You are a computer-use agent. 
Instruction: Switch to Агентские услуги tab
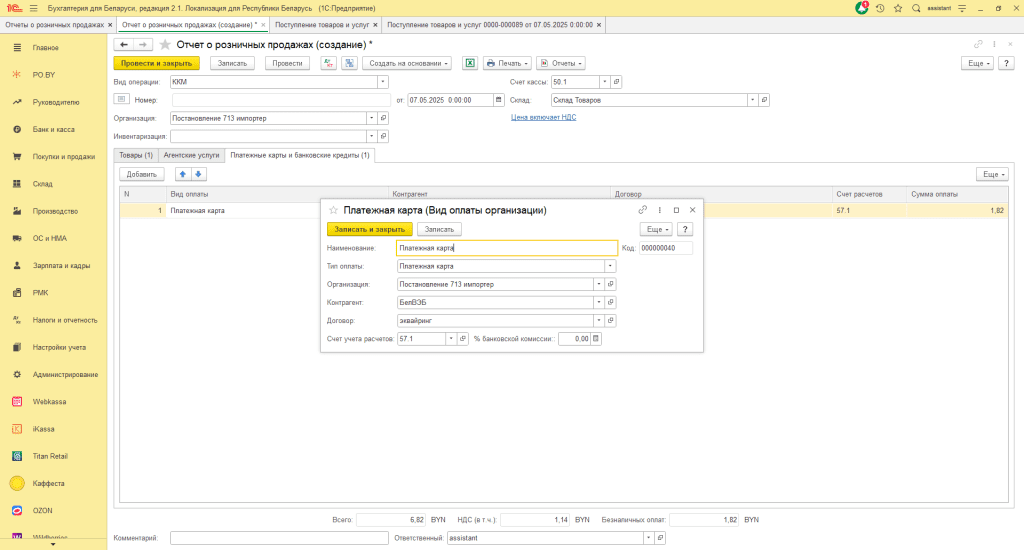coord(191,155)
